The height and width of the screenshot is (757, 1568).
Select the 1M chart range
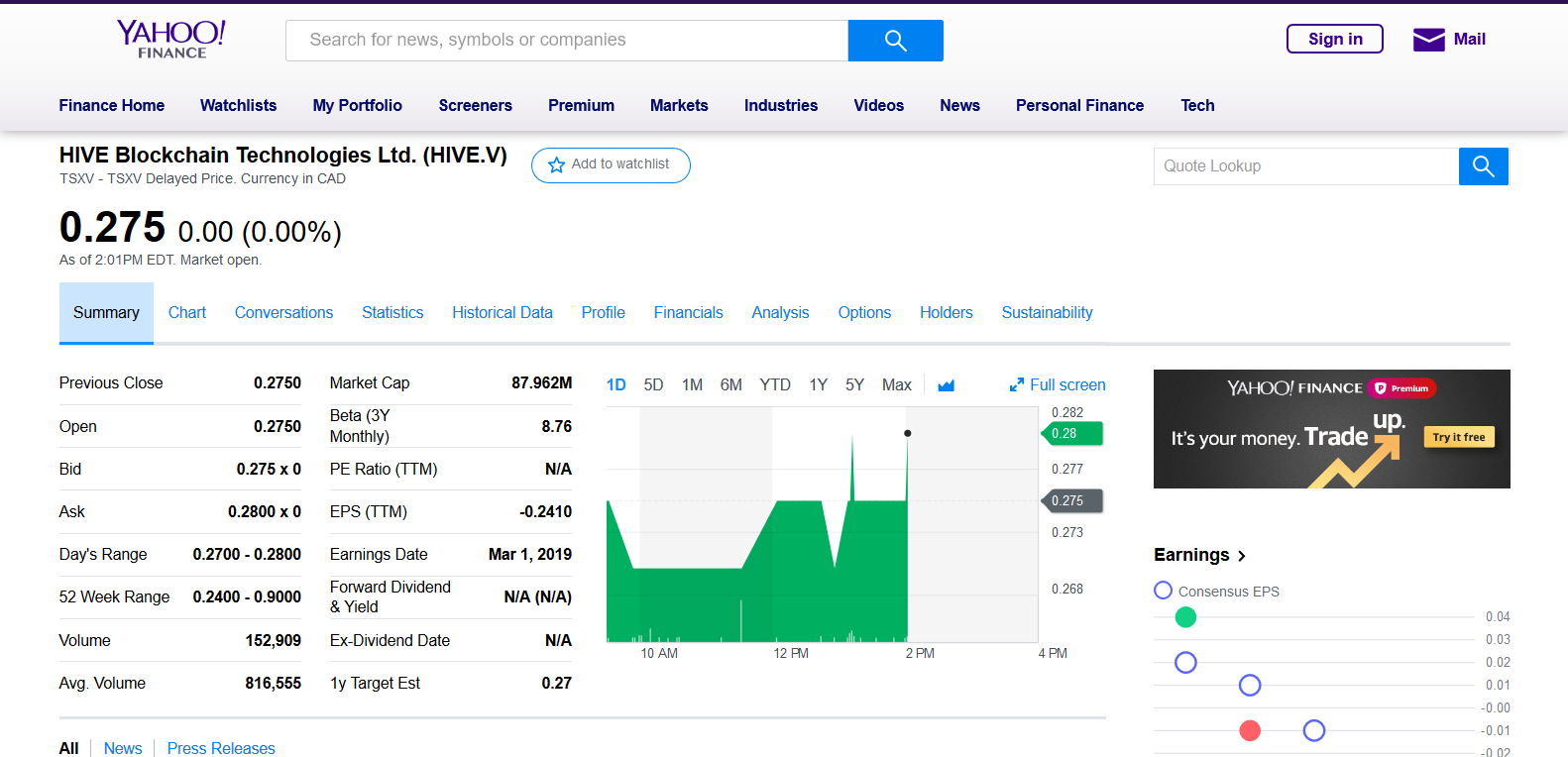[x=692, y=384]
